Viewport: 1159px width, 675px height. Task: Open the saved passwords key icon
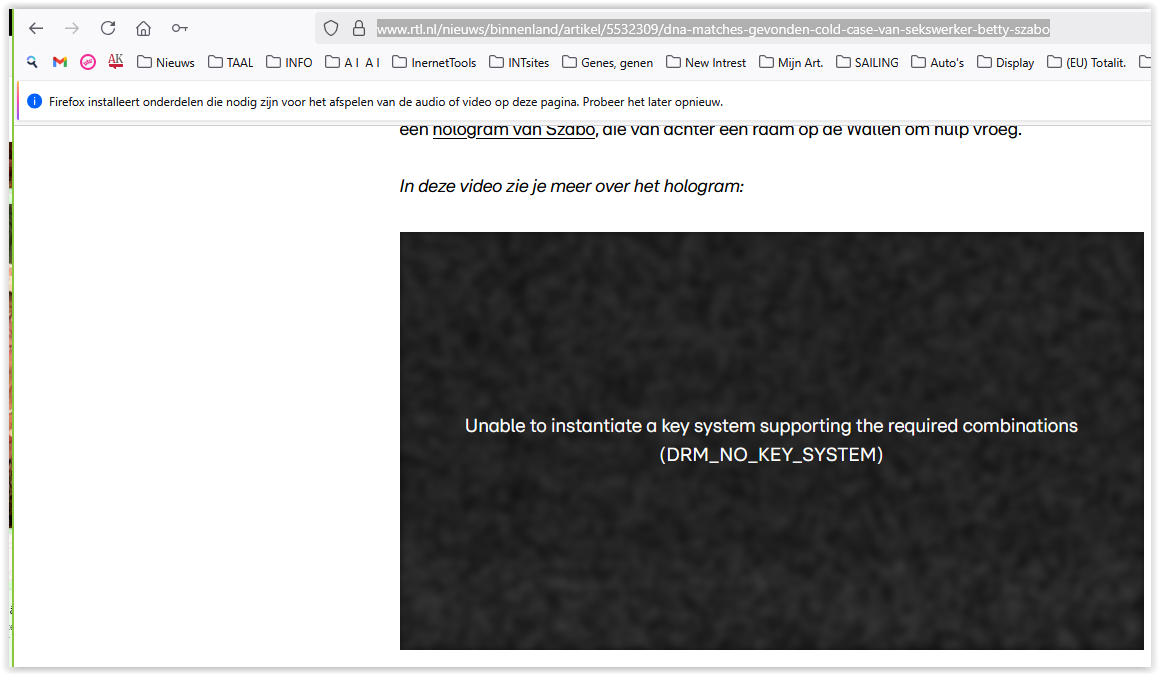180,28
